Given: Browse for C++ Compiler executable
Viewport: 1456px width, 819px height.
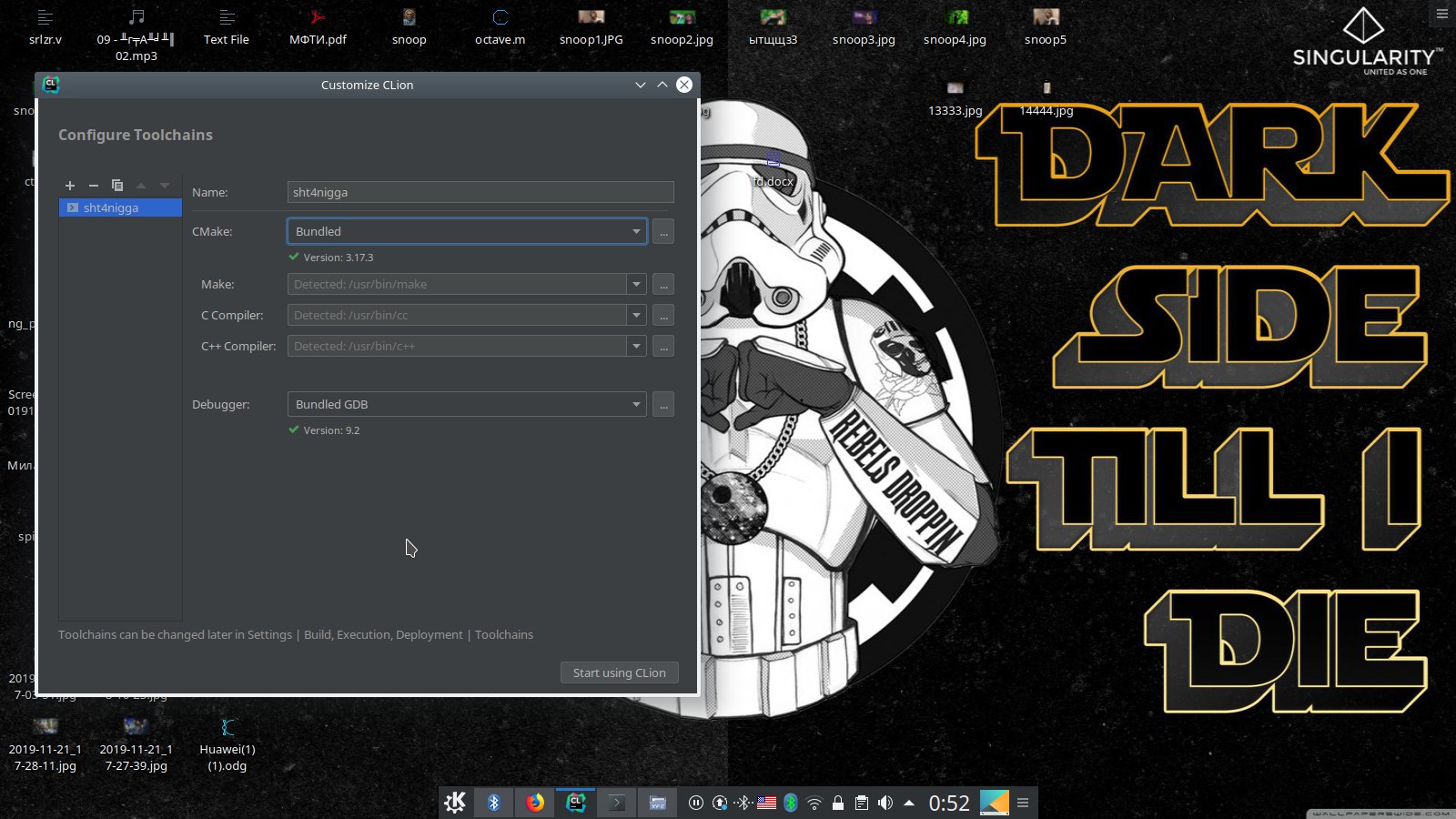Looking at the screenshot, I should [663, 346].
